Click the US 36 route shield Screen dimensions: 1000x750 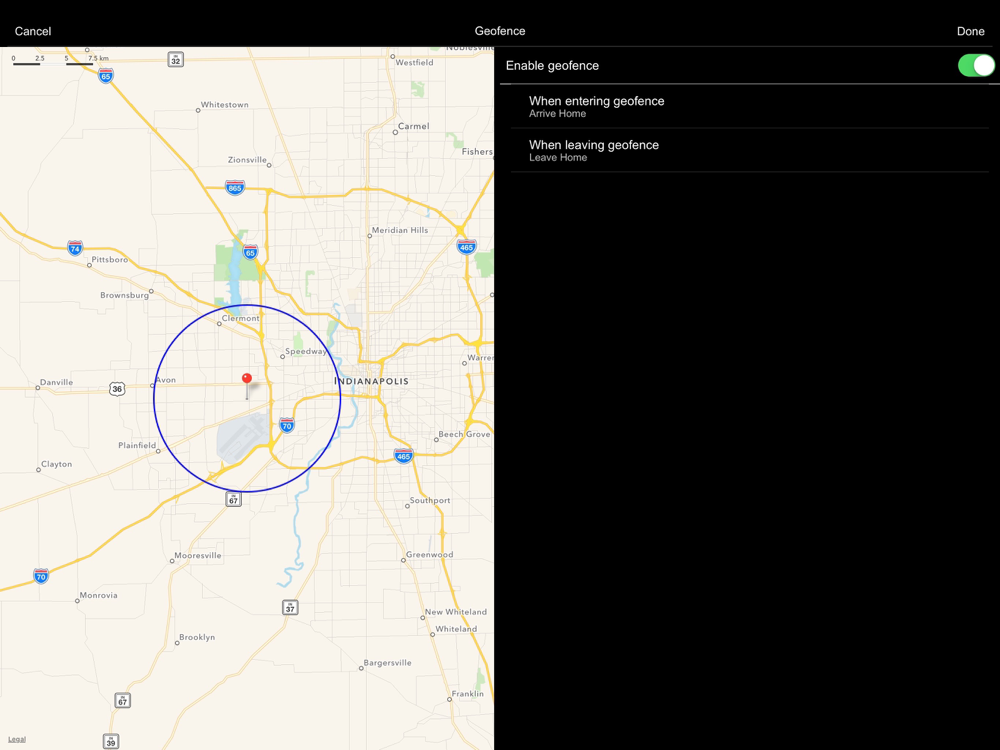(117, 388)
